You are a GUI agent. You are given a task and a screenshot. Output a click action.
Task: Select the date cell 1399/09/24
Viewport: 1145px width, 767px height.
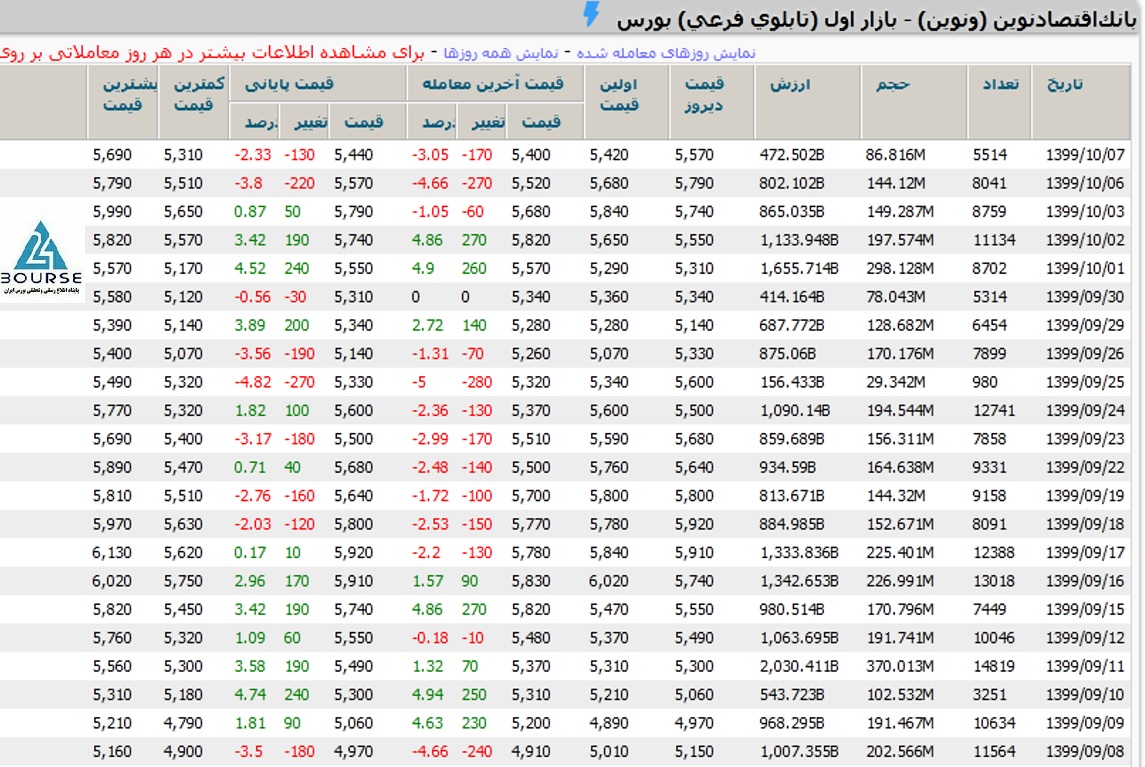(x=1085, y=411)
